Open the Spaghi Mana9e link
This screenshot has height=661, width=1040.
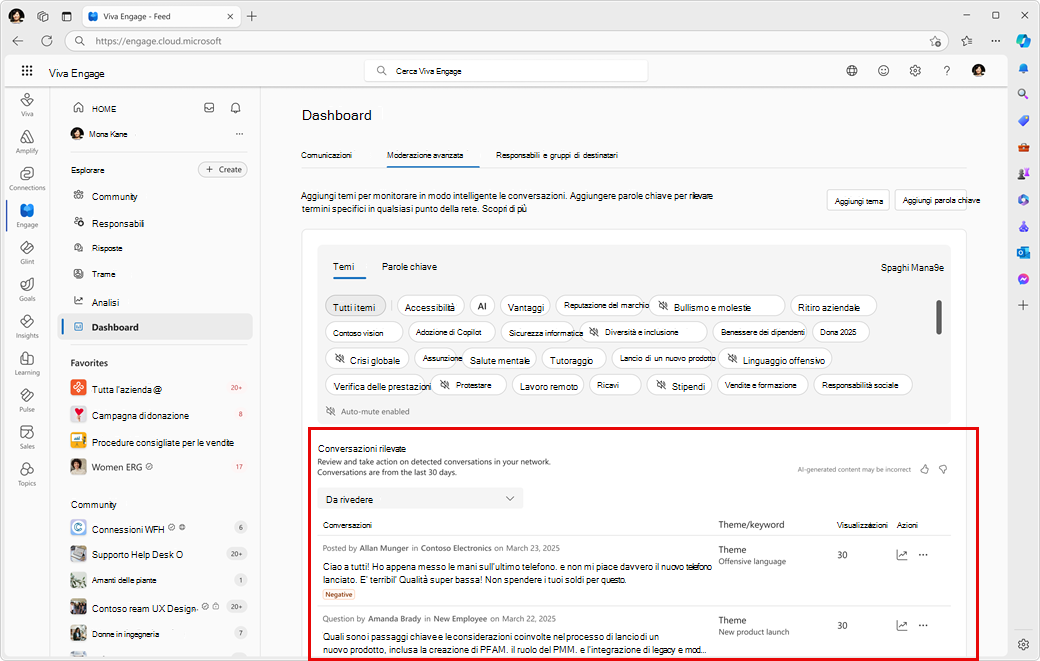pyautogui.click(x=912, y=267)
